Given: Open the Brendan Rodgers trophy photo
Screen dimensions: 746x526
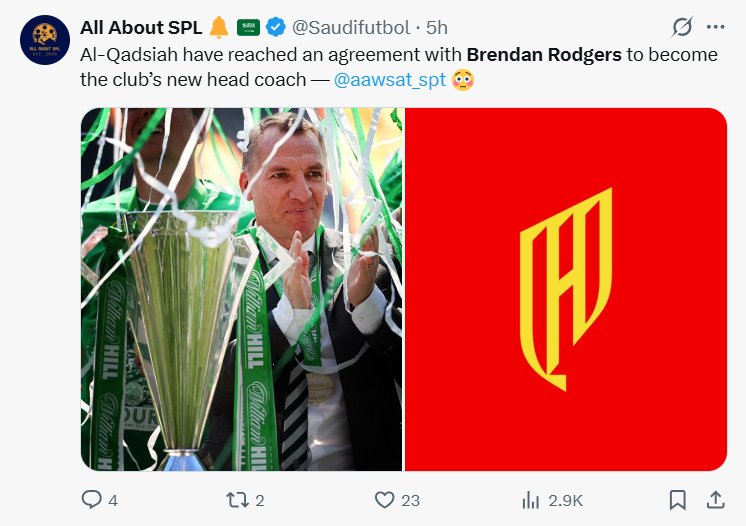Looking at the screenshot, I should point(242,289).
